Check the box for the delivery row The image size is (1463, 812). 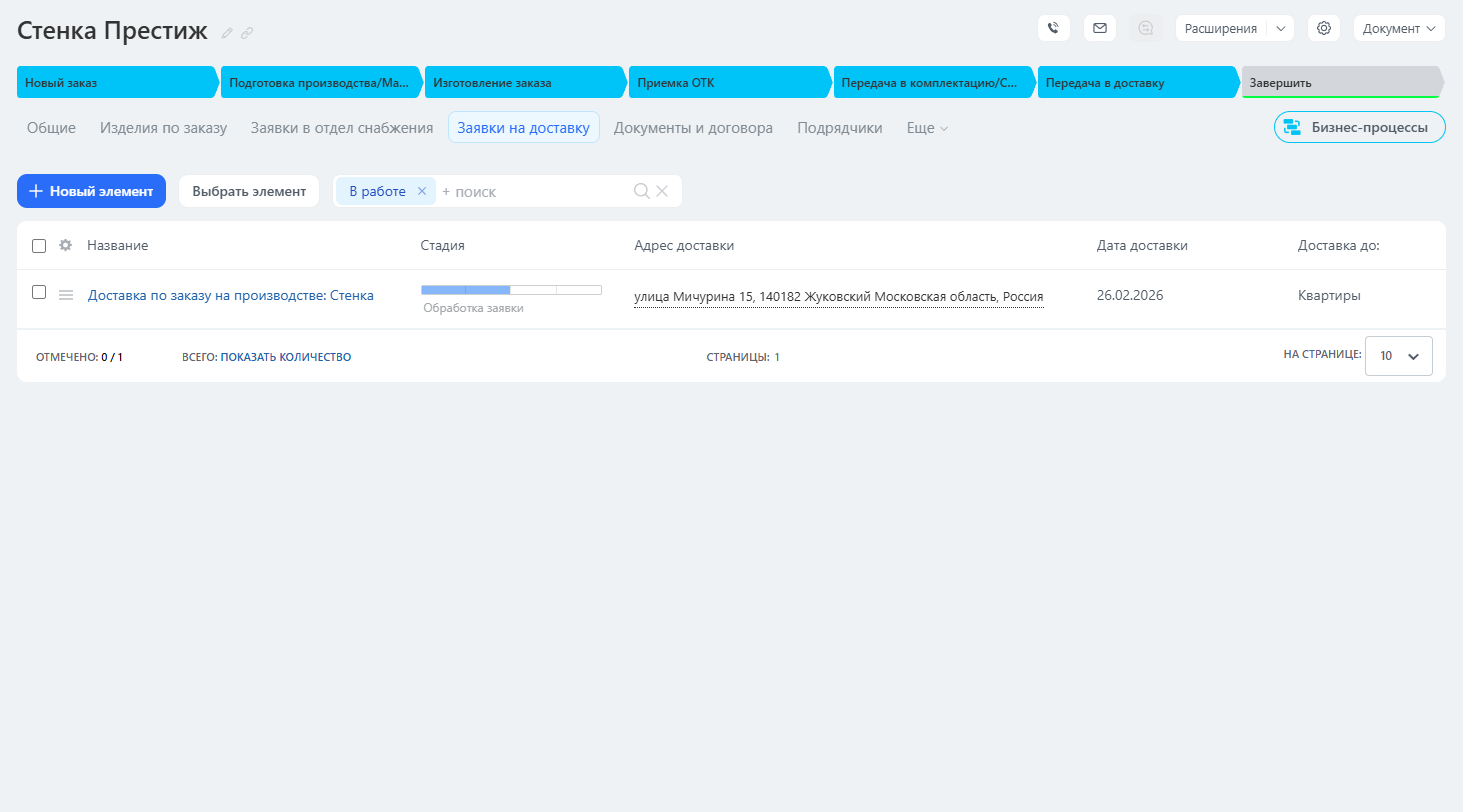pos(39,292)
